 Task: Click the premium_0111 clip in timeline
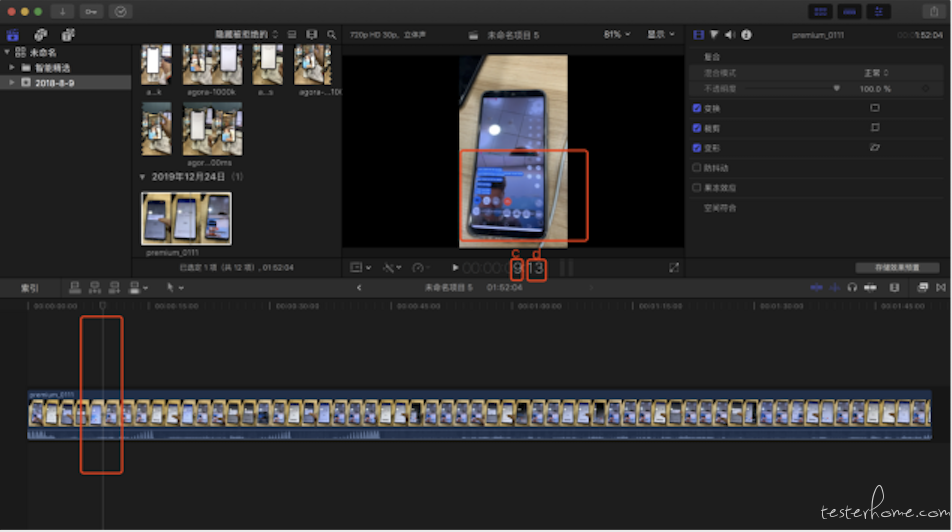[x=479, y=415]
